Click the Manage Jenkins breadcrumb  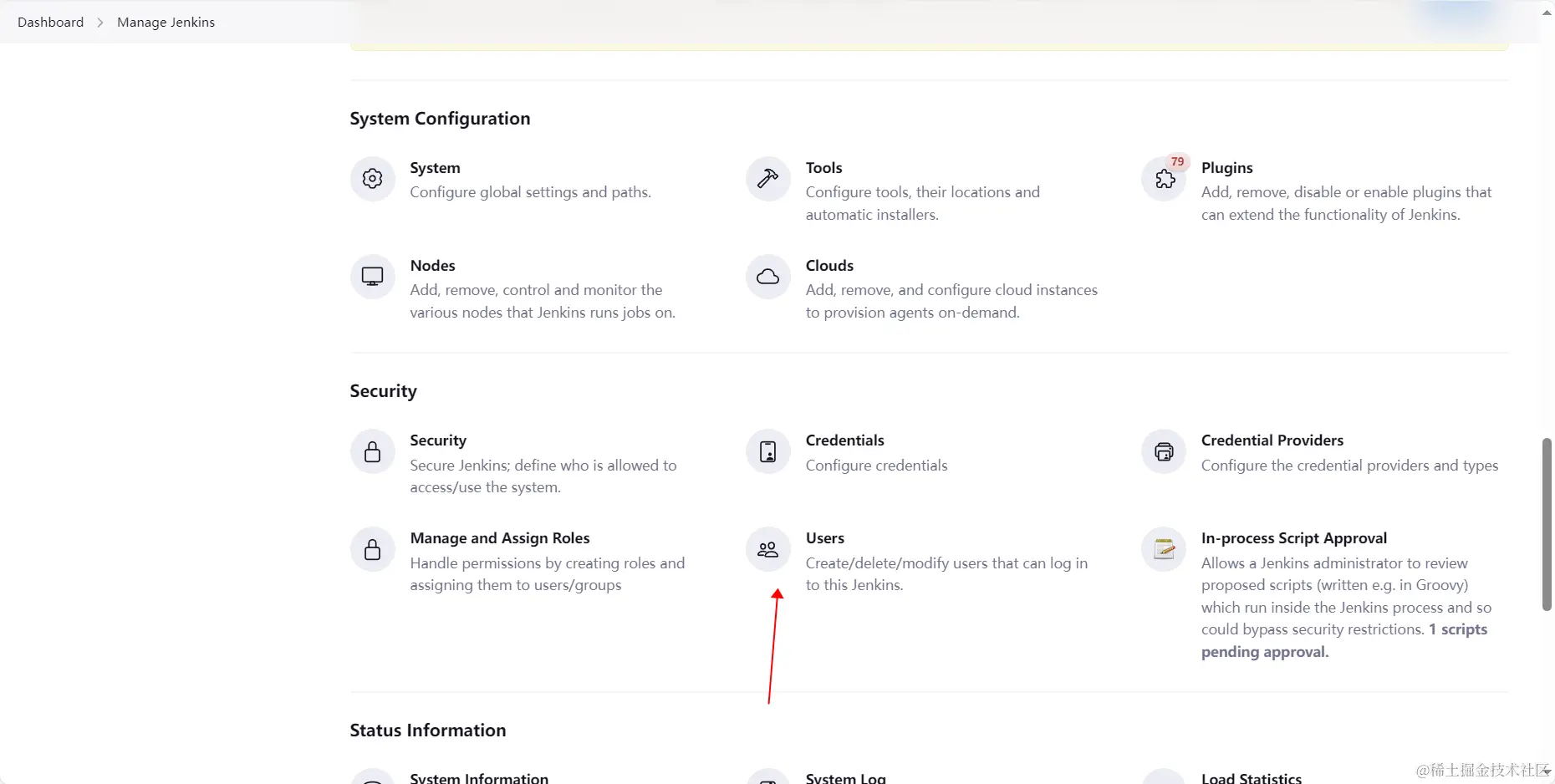pos(166,23)
